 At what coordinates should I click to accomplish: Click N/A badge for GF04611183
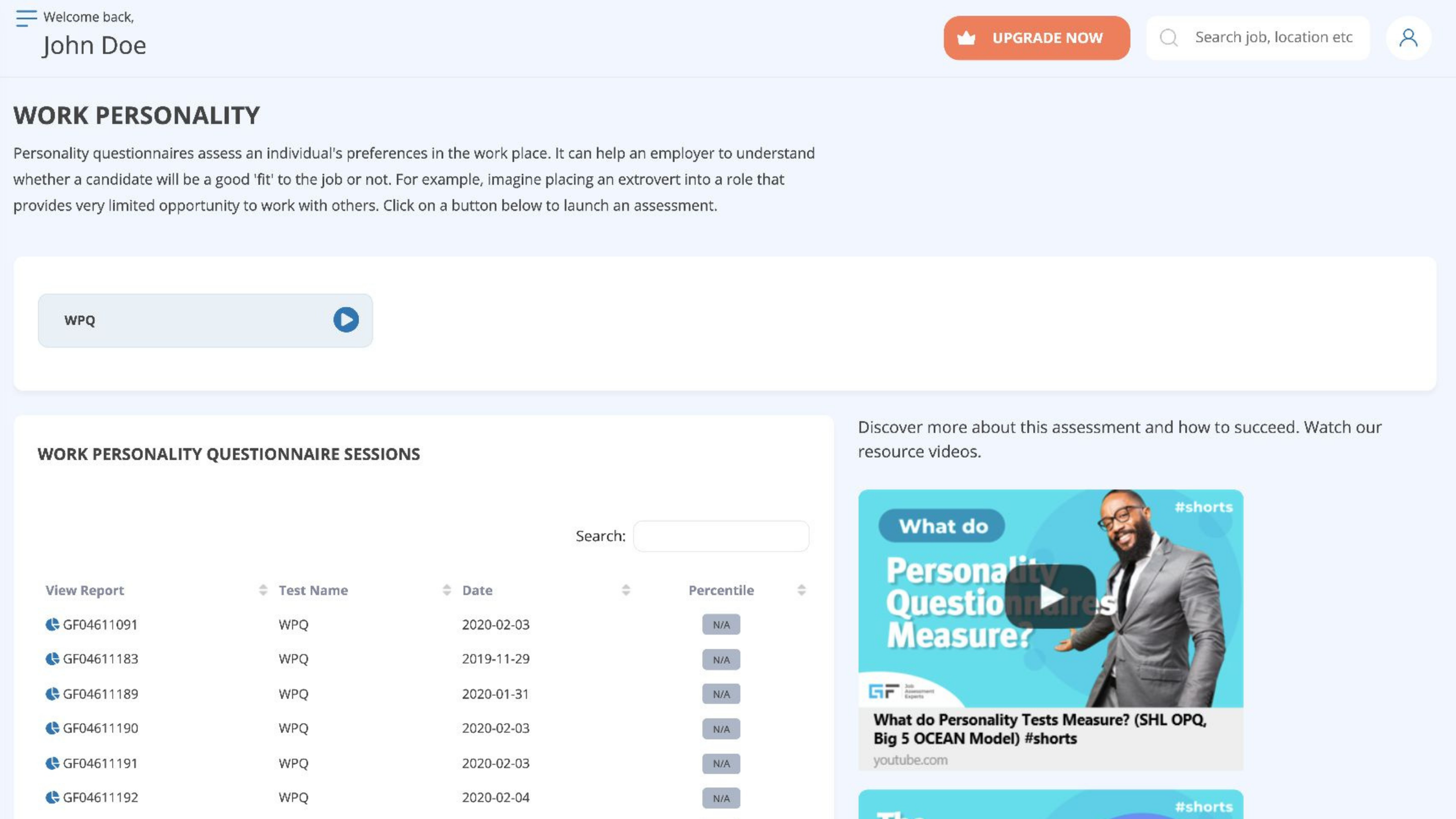(x=721, y=659)
